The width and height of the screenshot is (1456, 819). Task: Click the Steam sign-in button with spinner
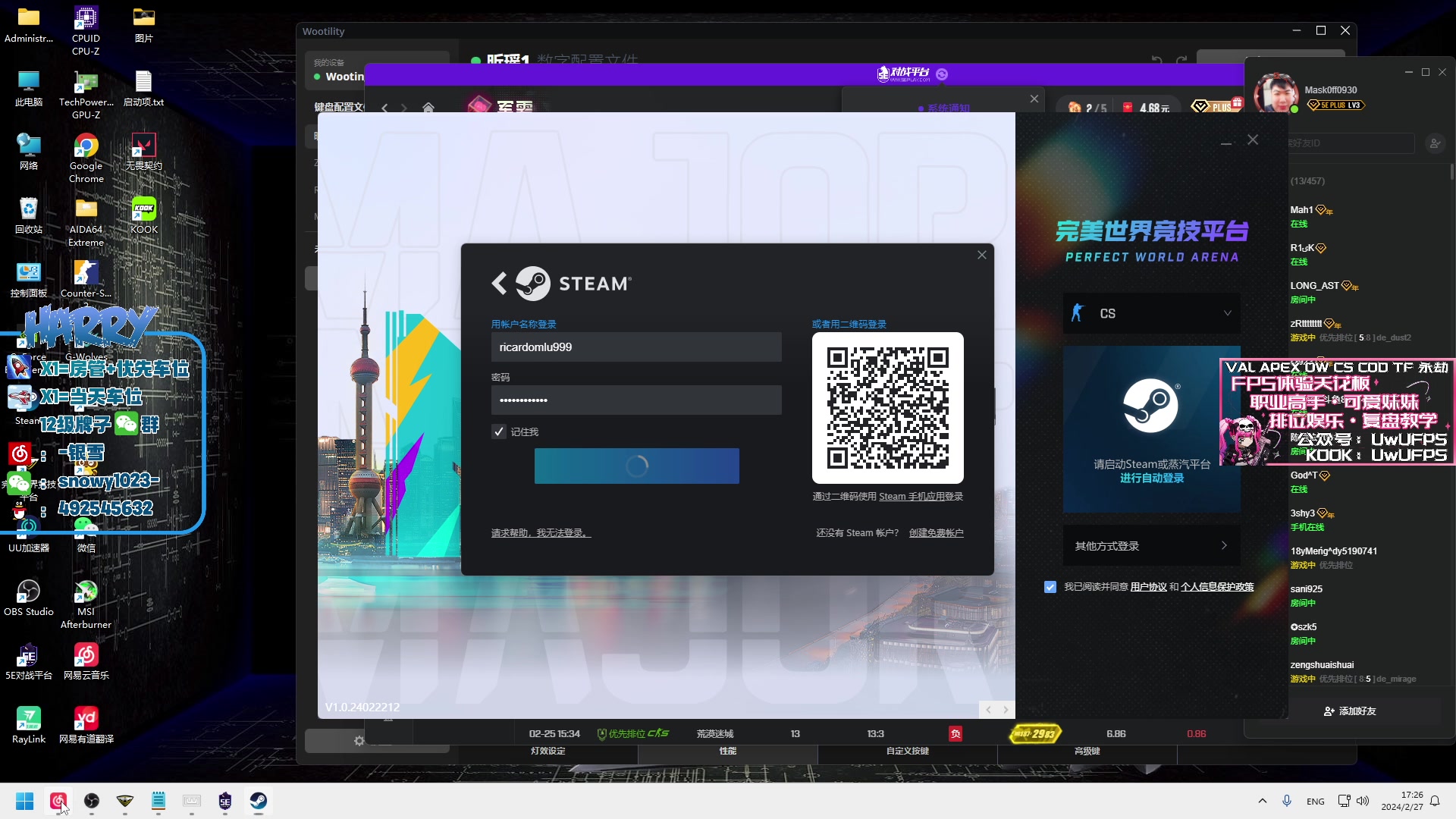tap(637, 466)
